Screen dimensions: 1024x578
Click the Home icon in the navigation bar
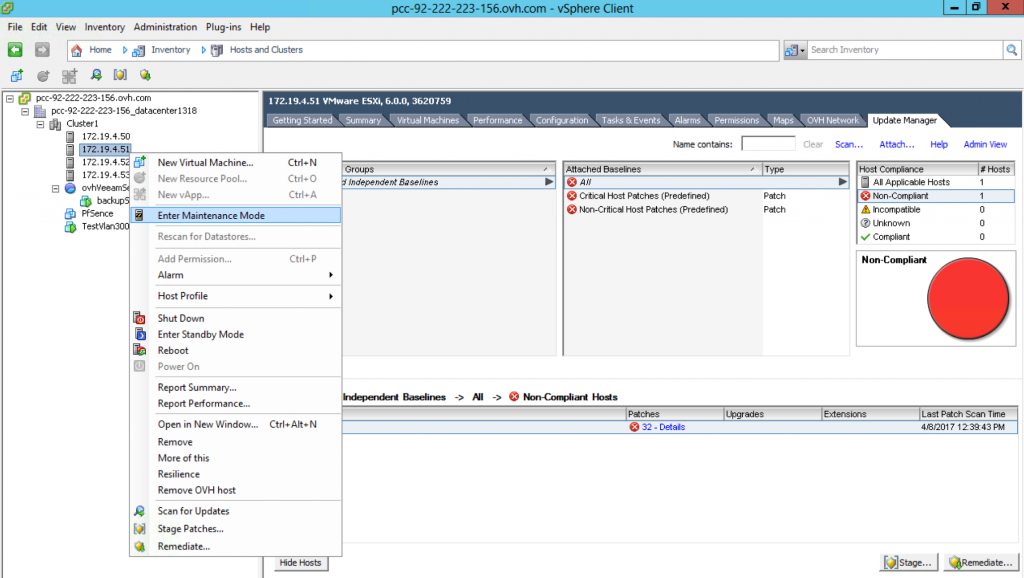click(x=77, y=50)
